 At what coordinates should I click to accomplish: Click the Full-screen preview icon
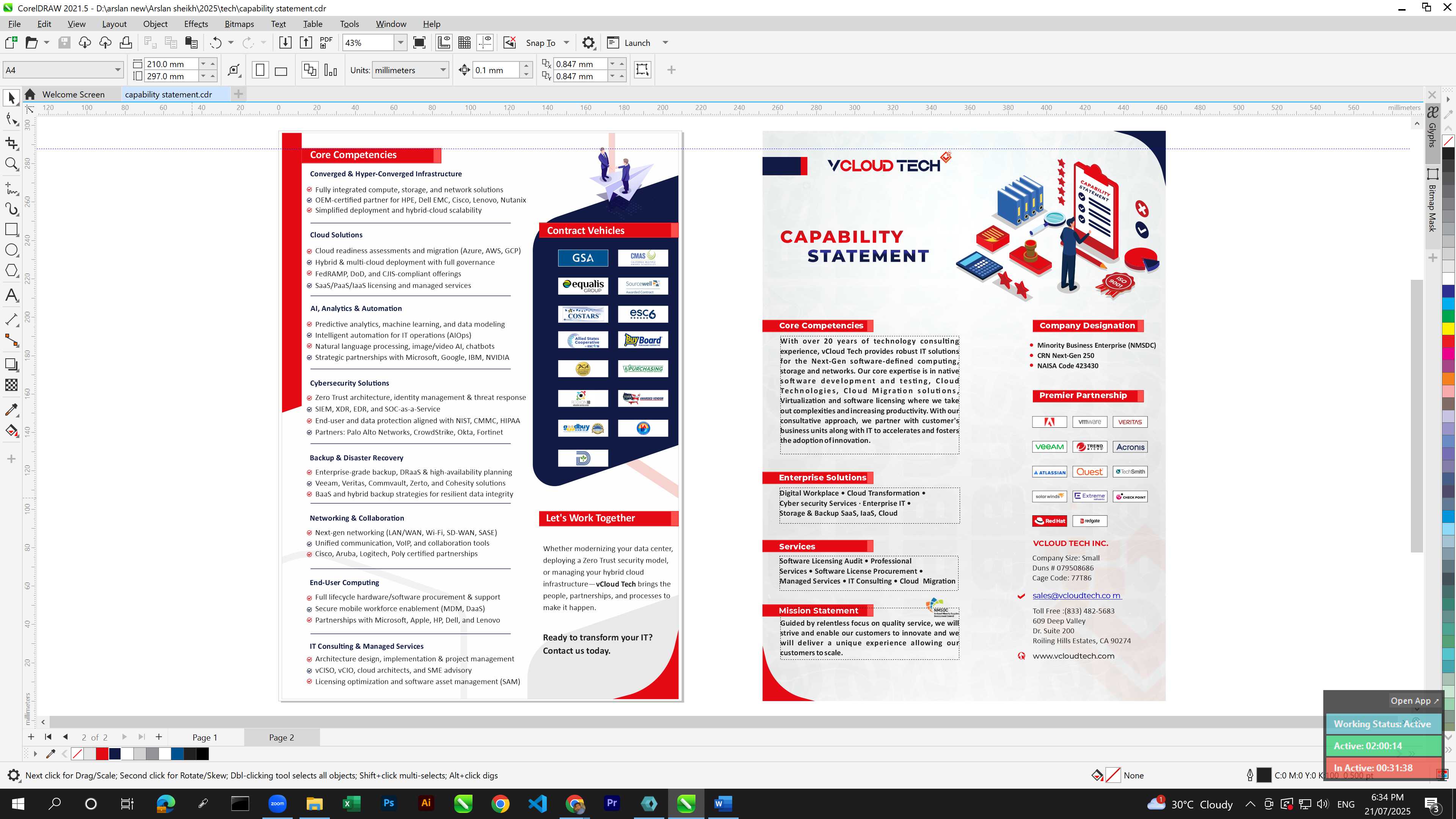(419, 43)
